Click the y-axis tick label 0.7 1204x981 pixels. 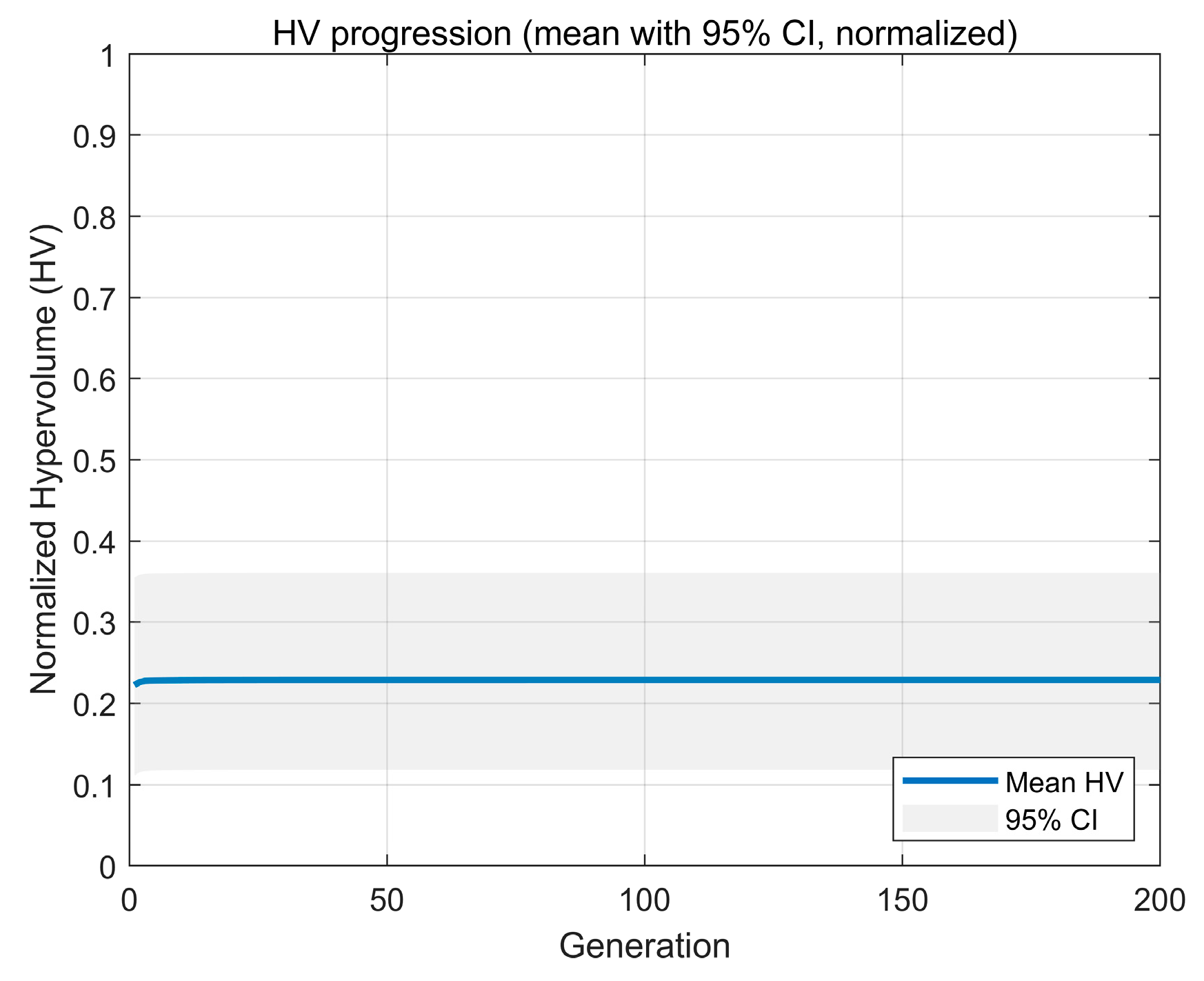pos(94,299)
